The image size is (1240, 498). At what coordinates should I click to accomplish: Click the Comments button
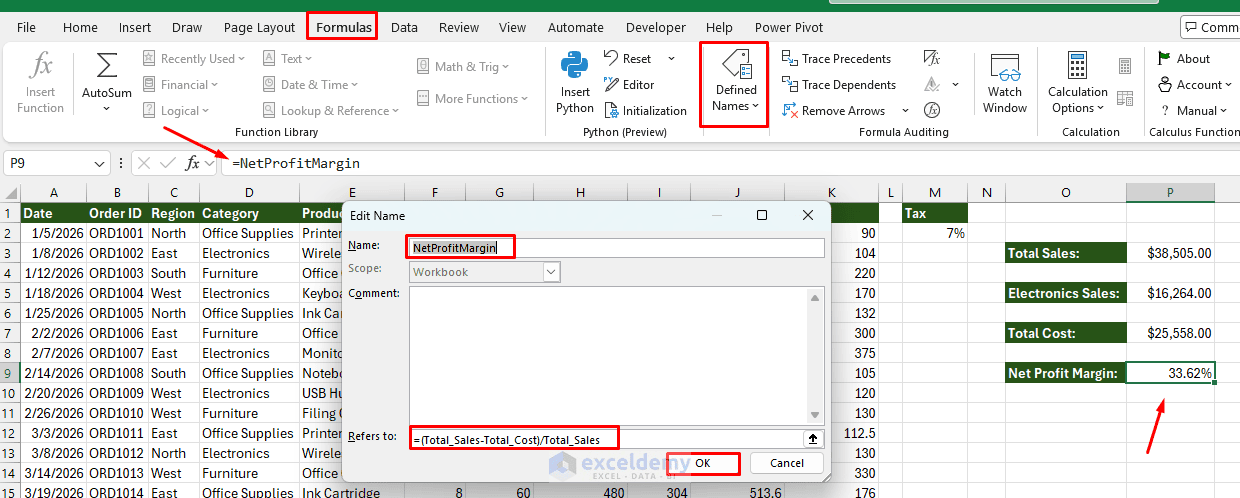(1210, 27)
